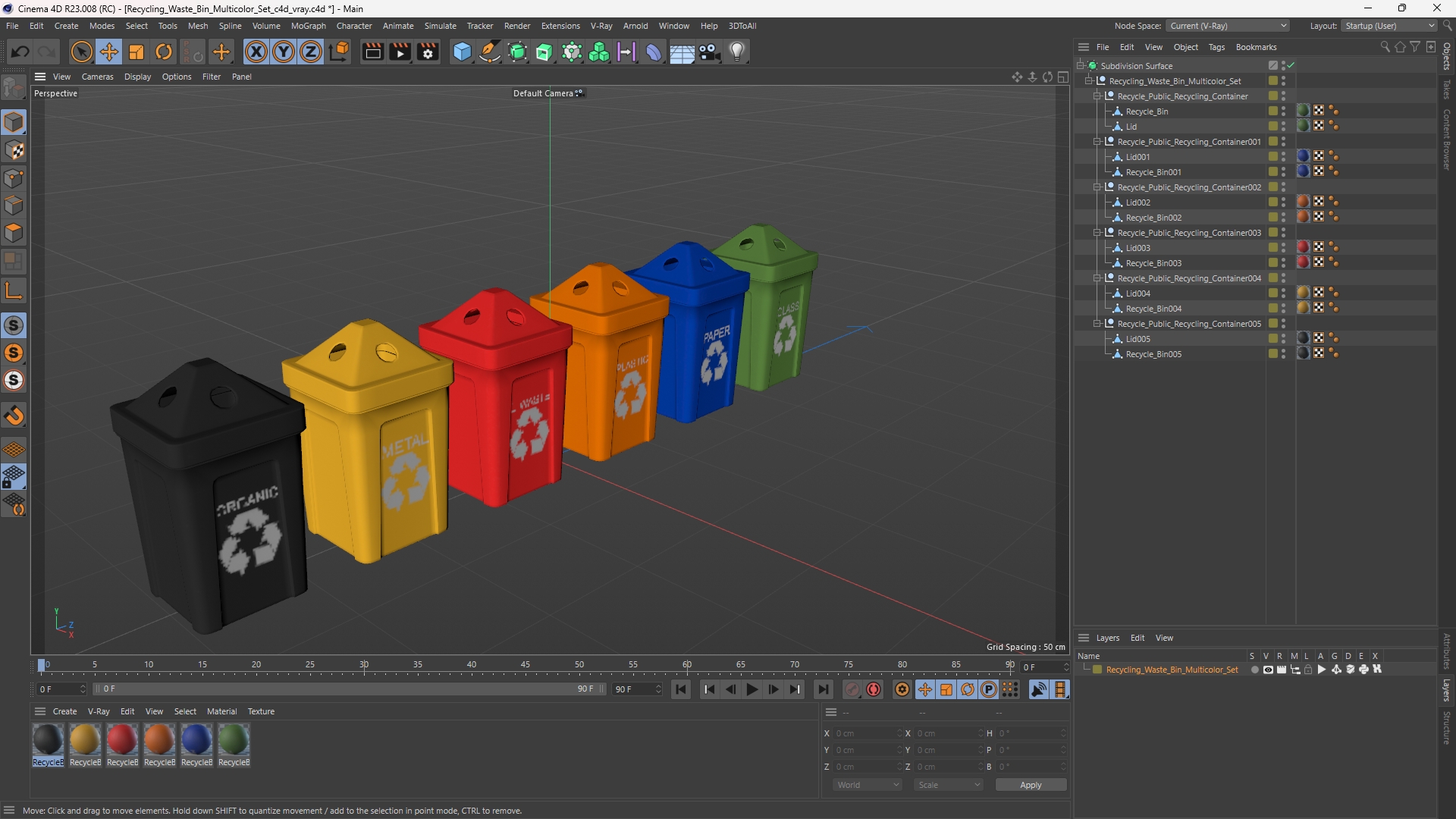Click the Floor grid object icon
This screenshot has height=819, width=1456.
682,52
